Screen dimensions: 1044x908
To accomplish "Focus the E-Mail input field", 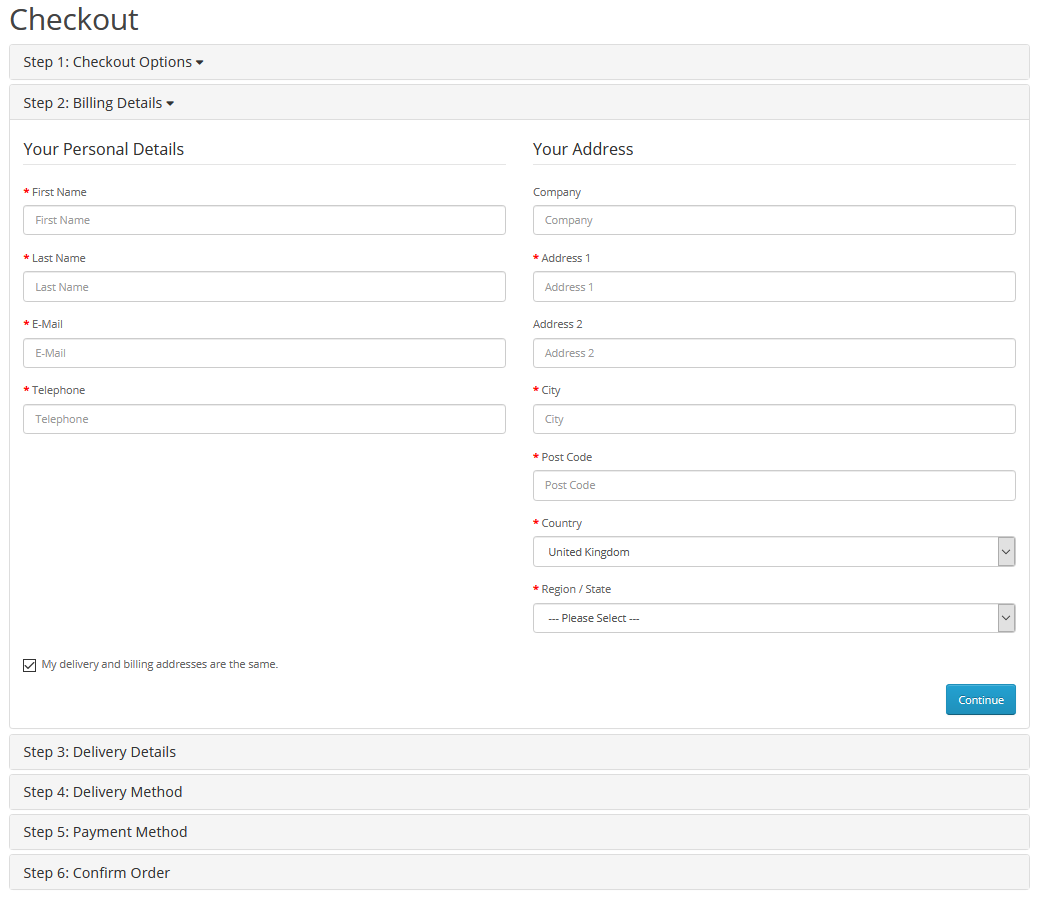I will (264, 353).
